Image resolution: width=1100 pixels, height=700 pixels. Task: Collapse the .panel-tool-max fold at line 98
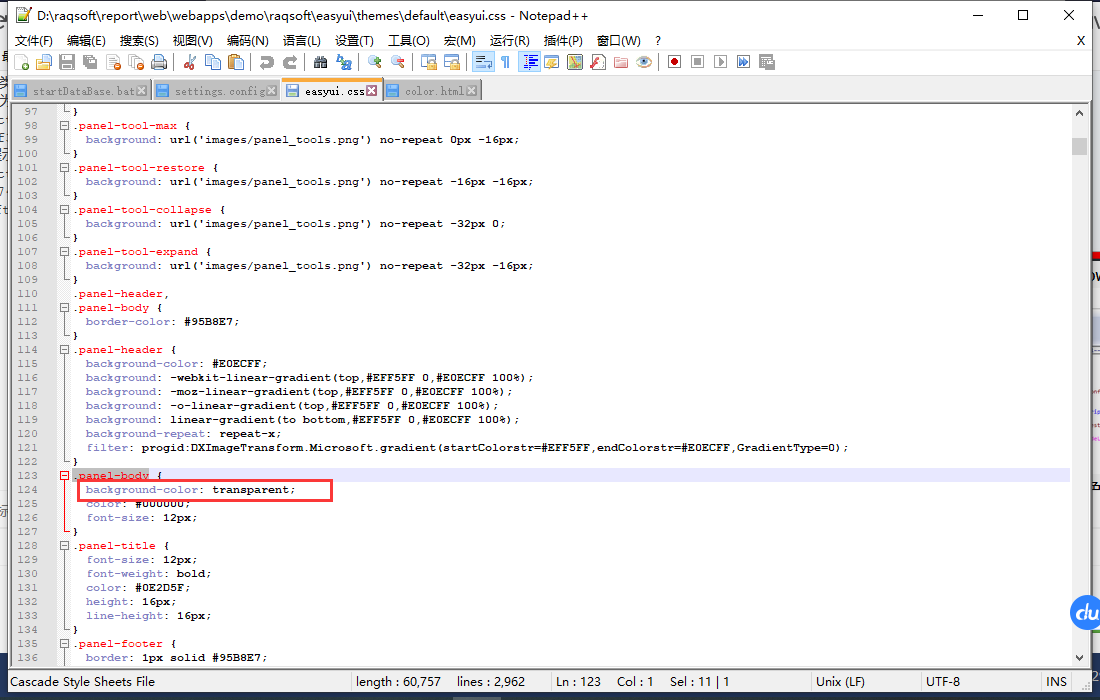65,126
